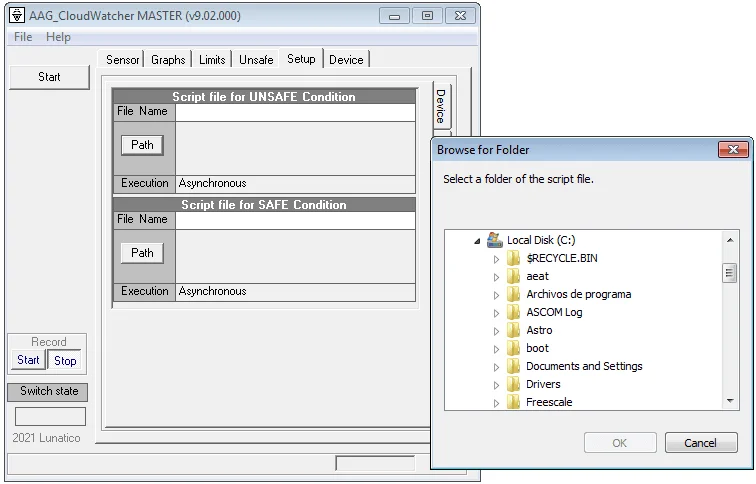Select the vertical Device side tab

click(x=441, y=106)
